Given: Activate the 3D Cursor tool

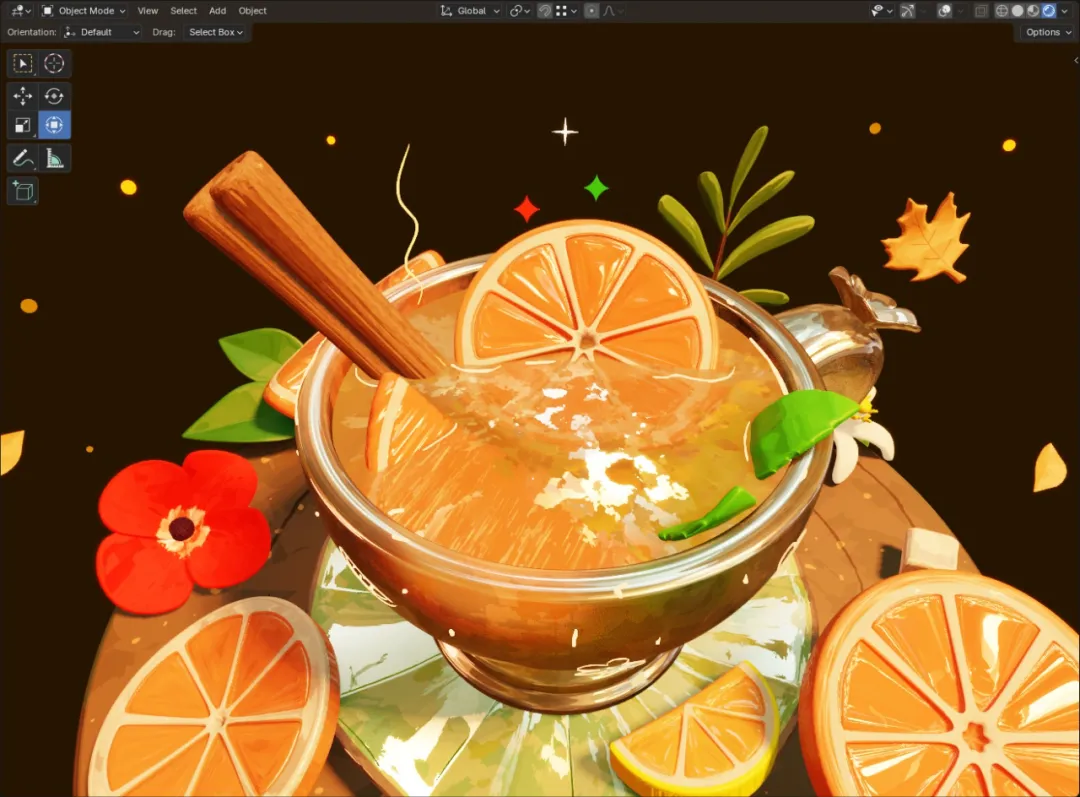Looking at the screenshot, I should (x=54, y=63).
